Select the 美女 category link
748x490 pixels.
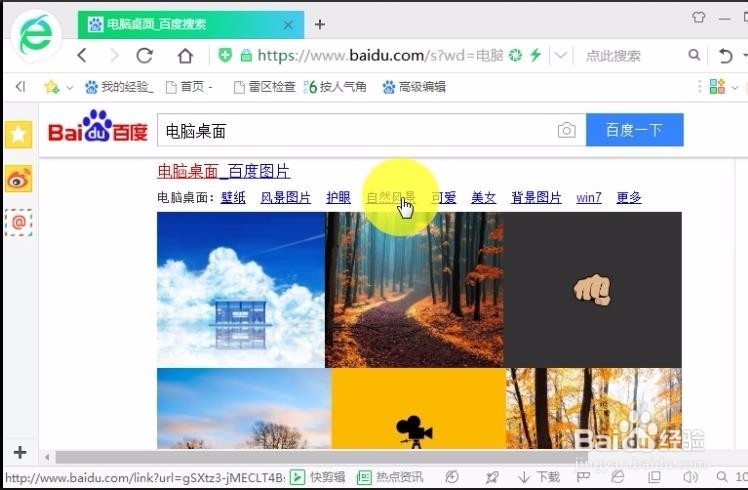click(x=483, y=198)
